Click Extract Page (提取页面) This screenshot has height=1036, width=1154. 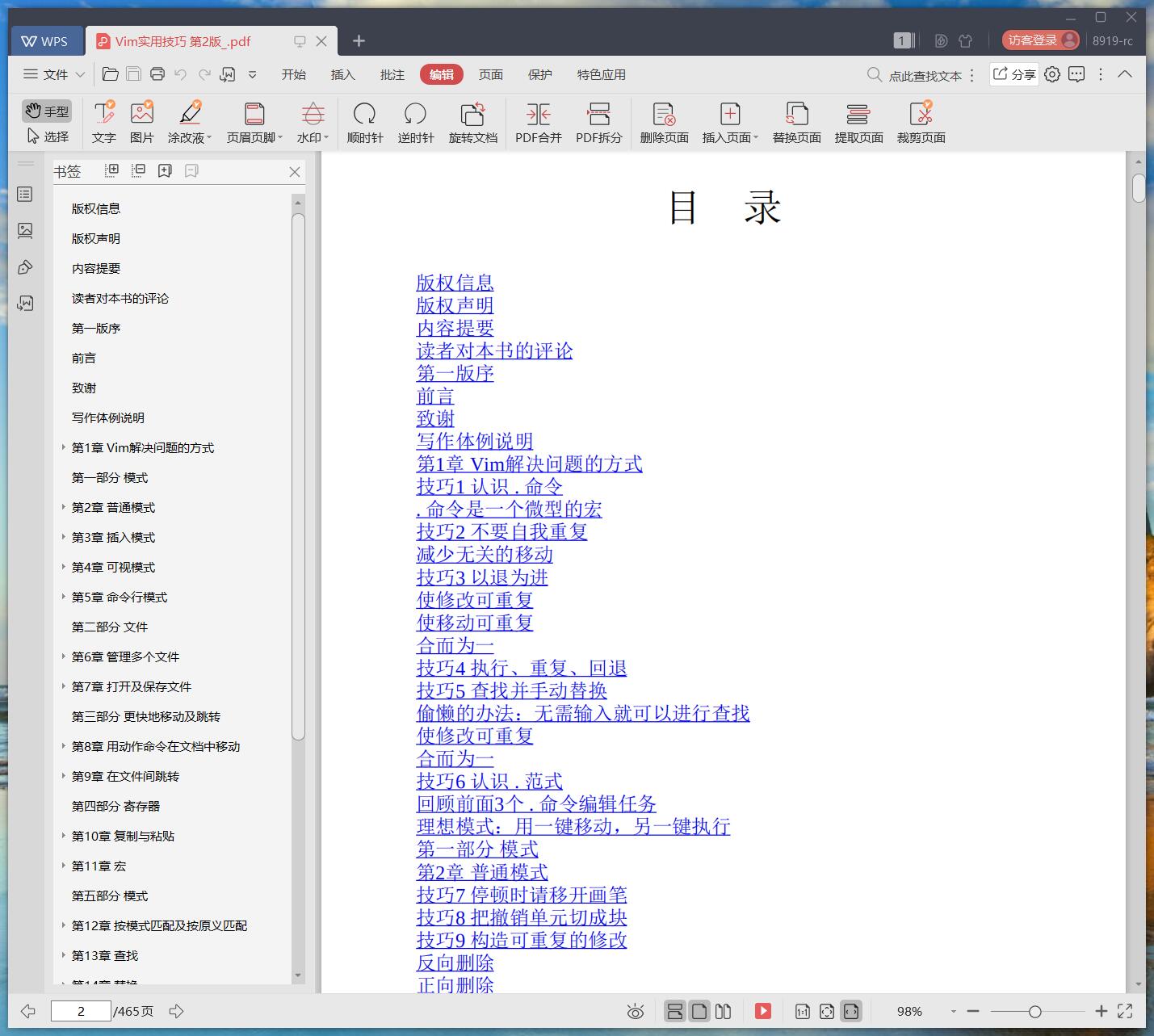click(858, 123)
